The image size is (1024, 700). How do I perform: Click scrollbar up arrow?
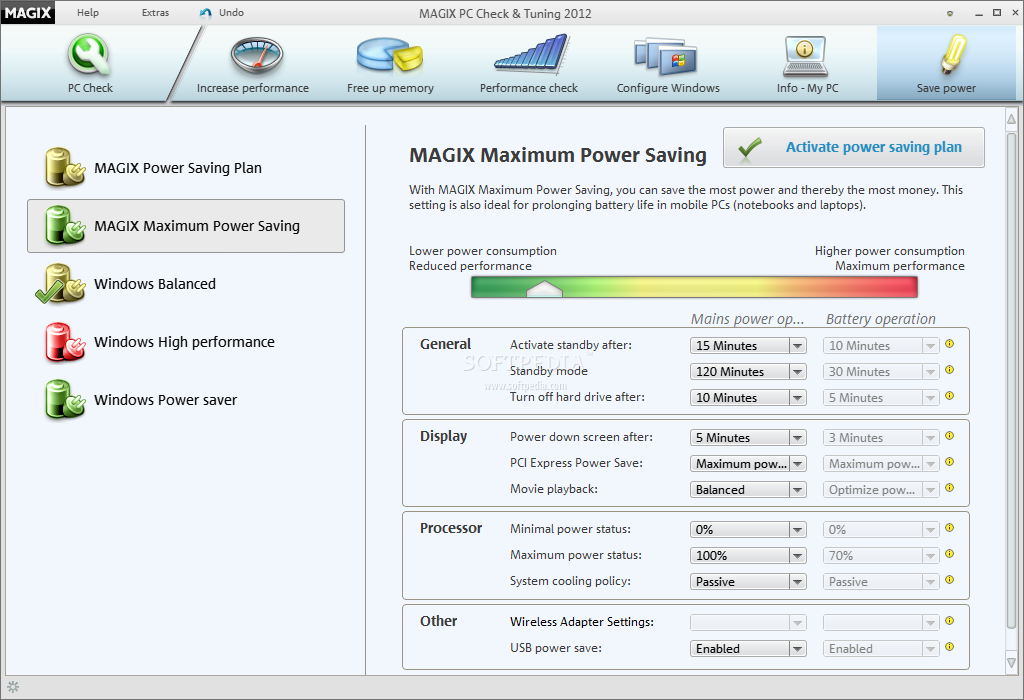pyautogui.click(x=1011, y=119)
